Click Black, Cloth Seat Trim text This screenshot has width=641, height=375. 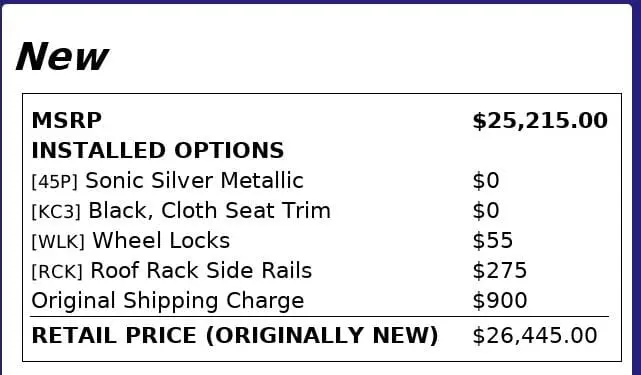(x=209, y=211)
